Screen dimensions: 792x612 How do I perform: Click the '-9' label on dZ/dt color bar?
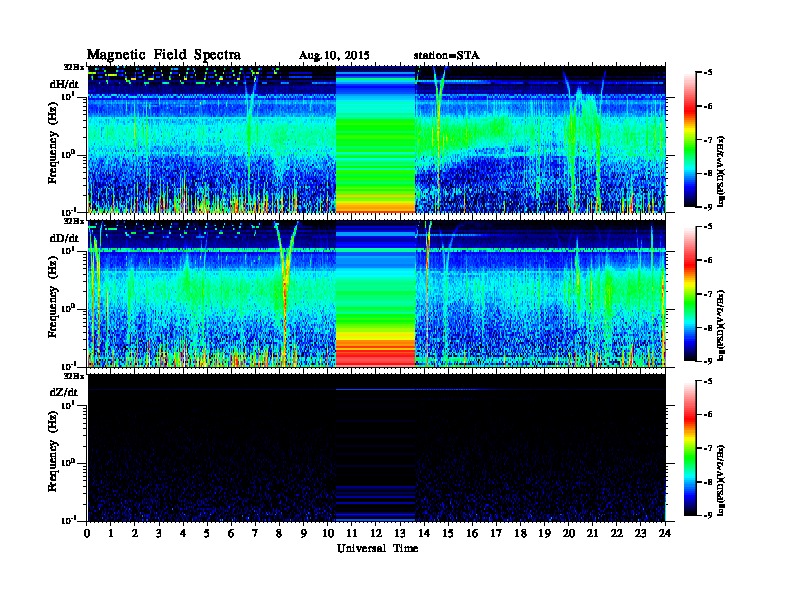pos(706,515)
